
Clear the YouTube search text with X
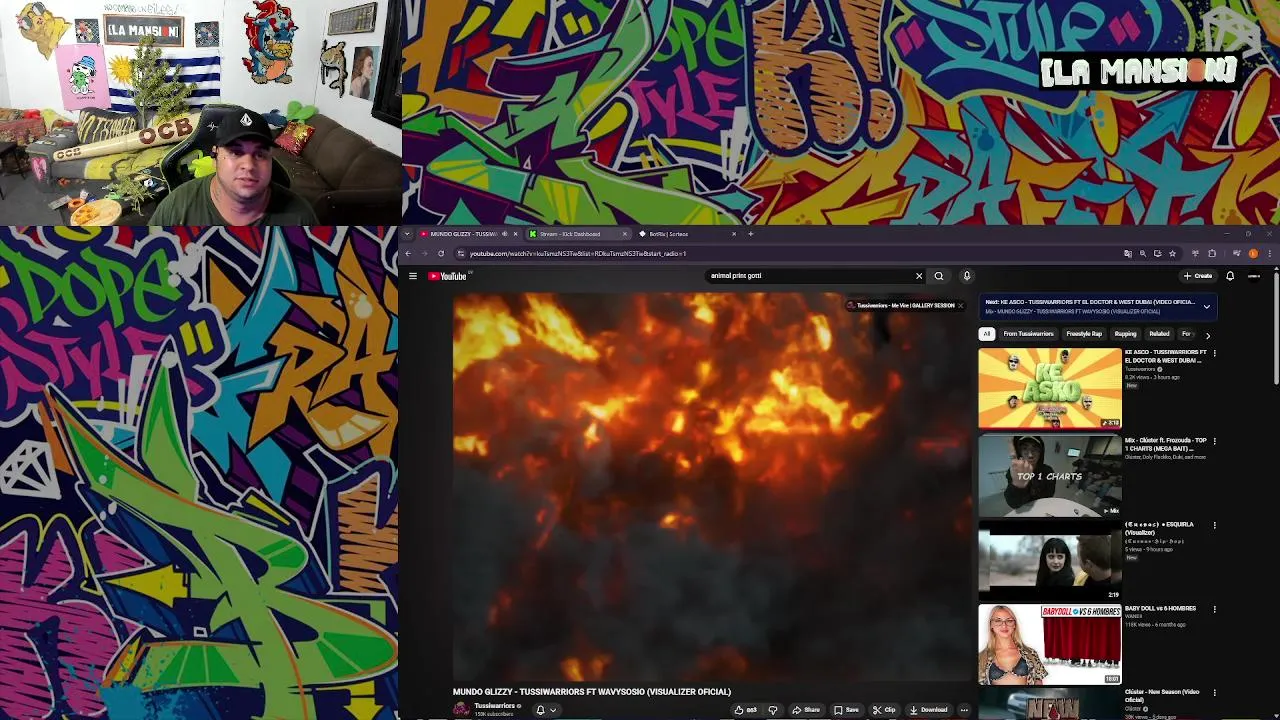tap(919, 276)
